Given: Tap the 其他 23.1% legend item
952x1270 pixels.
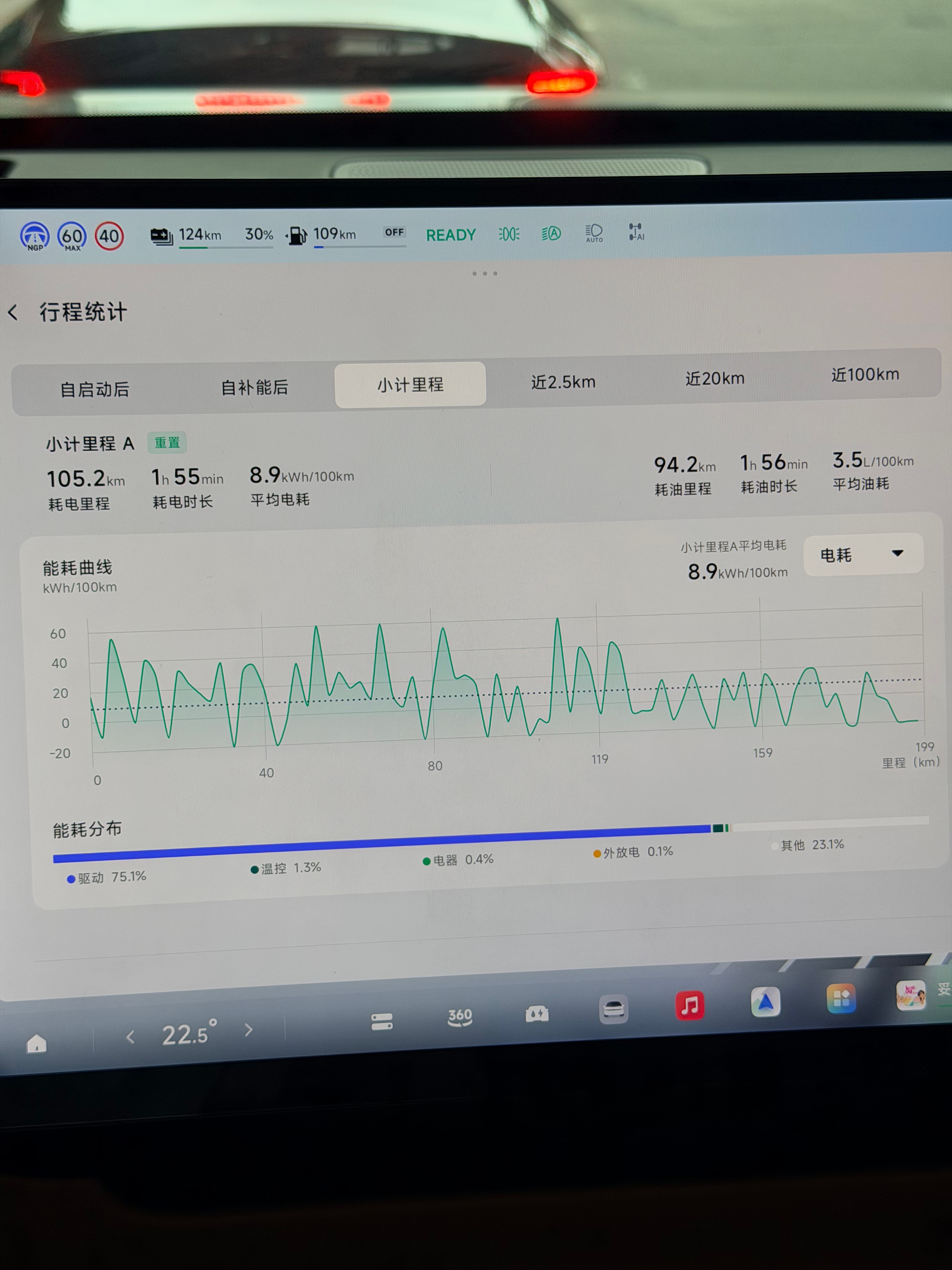Looking at the screenshot, I should (x=808, y=845).
